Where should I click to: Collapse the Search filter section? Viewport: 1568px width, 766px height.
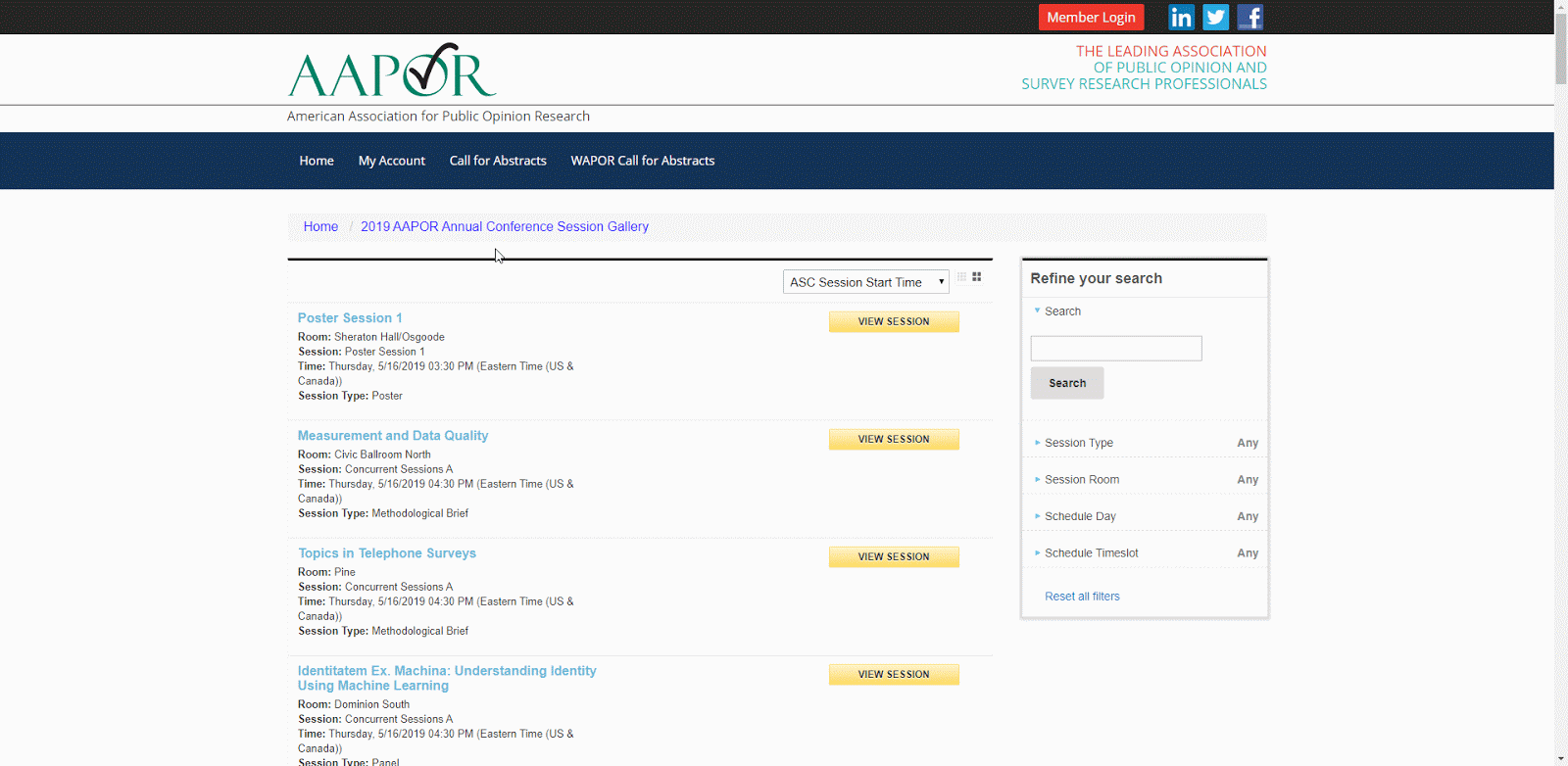pos(1062,311)
